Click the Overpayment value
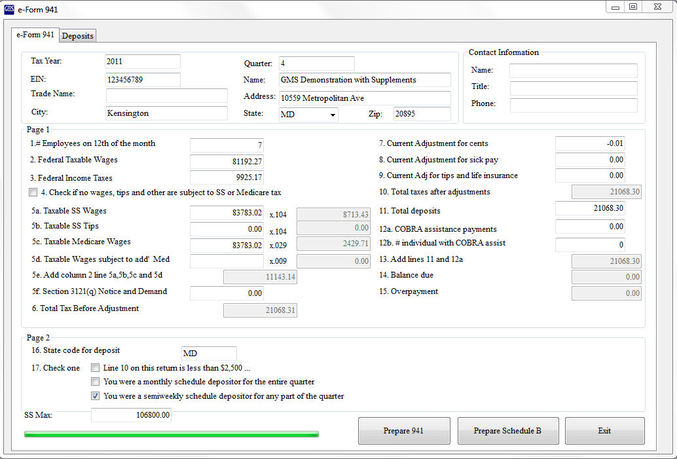Image resolution: width=677 pixels, height=459 pixels. [607, 293]
